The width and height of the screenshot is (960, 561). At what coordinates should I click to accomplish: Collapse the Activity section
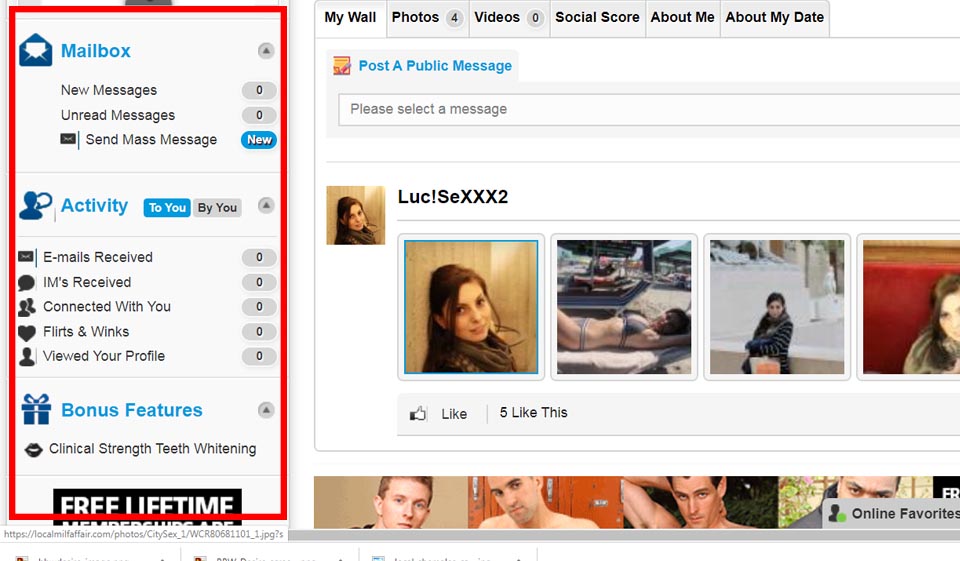coord(266,205)
